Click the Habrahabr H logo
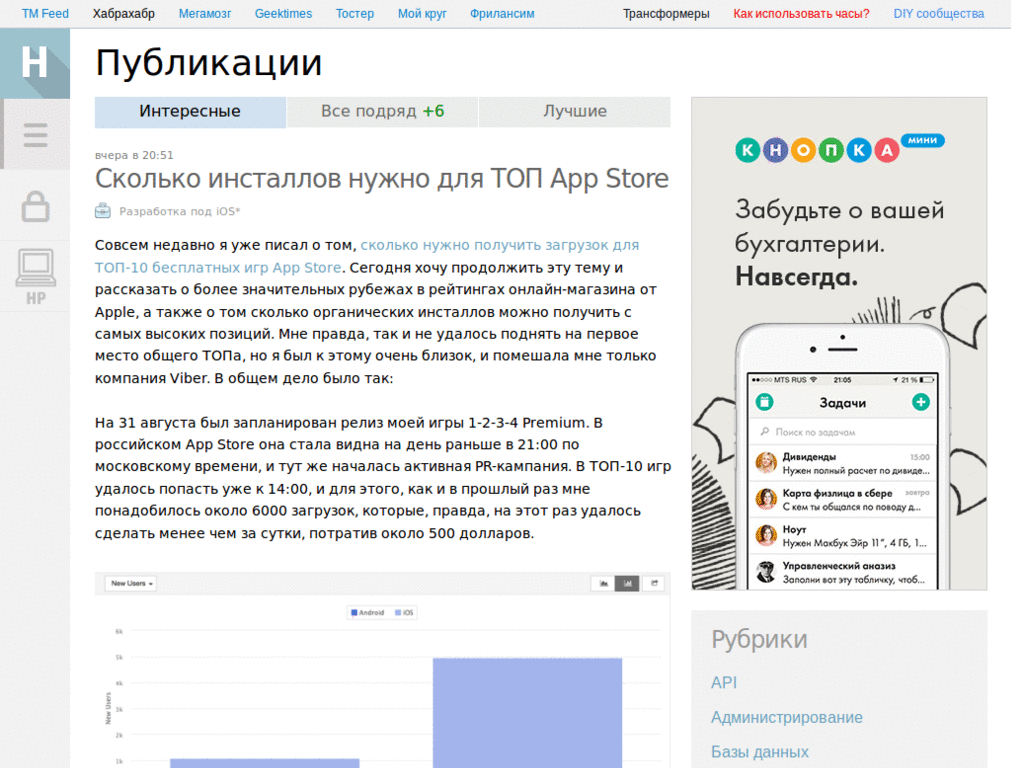This screenshot has width=1024, height=768. click(35, 62)
